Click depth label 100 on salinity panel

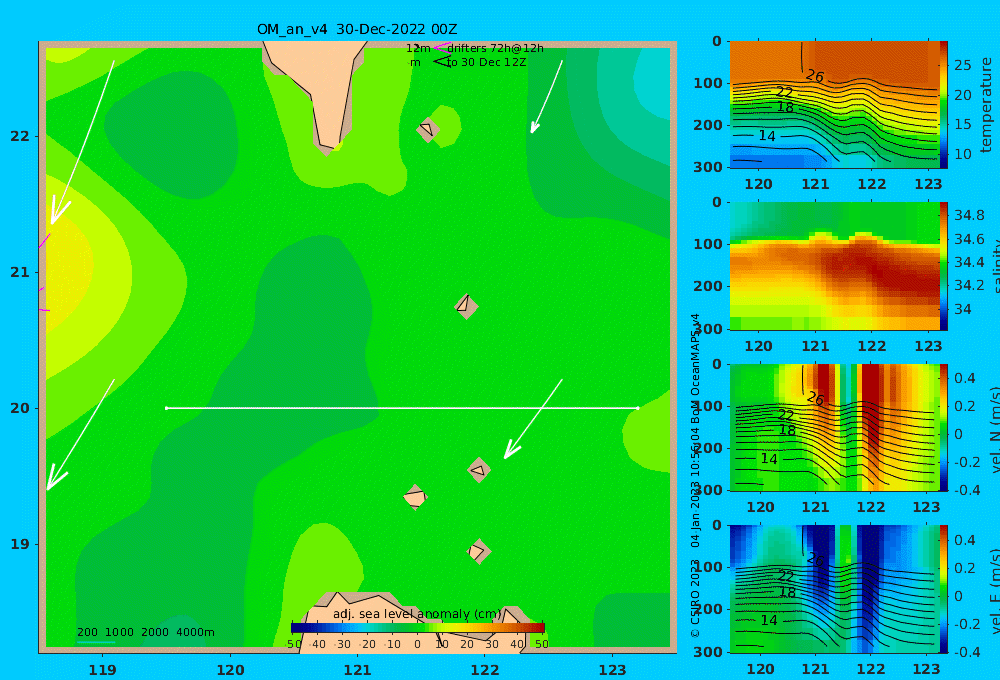coord(707,244)
